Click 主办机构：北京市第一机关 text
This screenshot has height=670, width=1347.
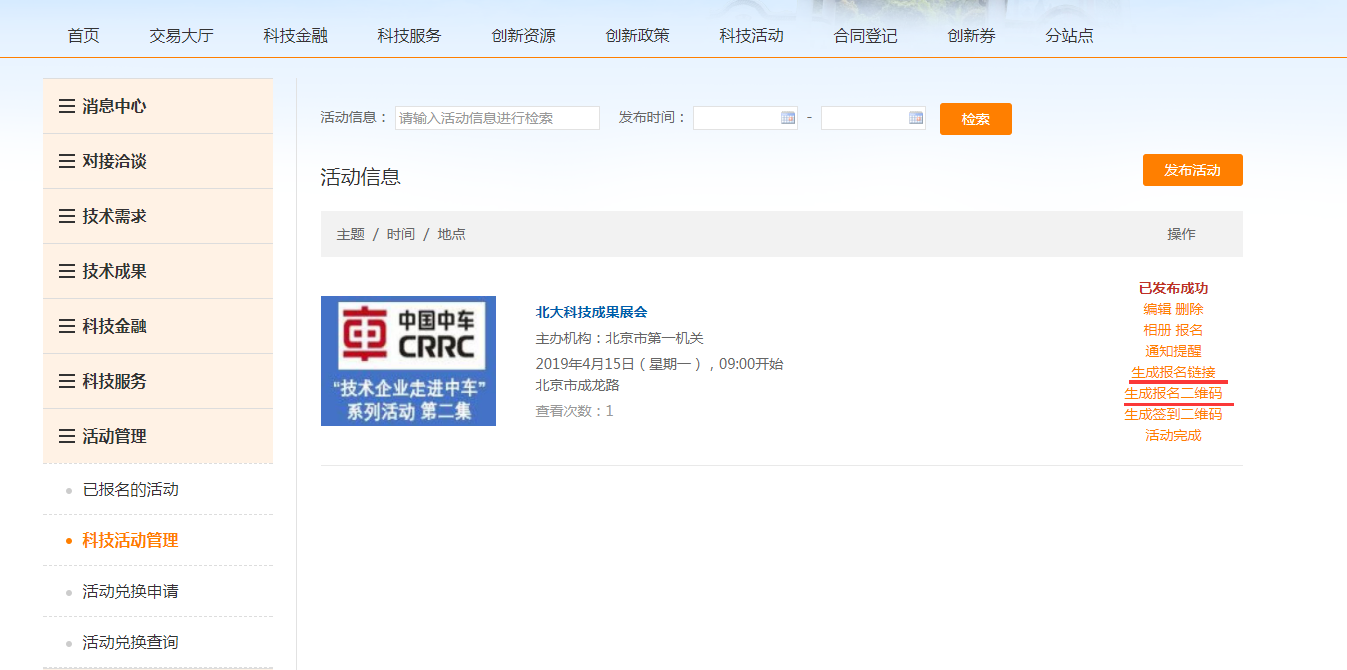tap(620, 338)
